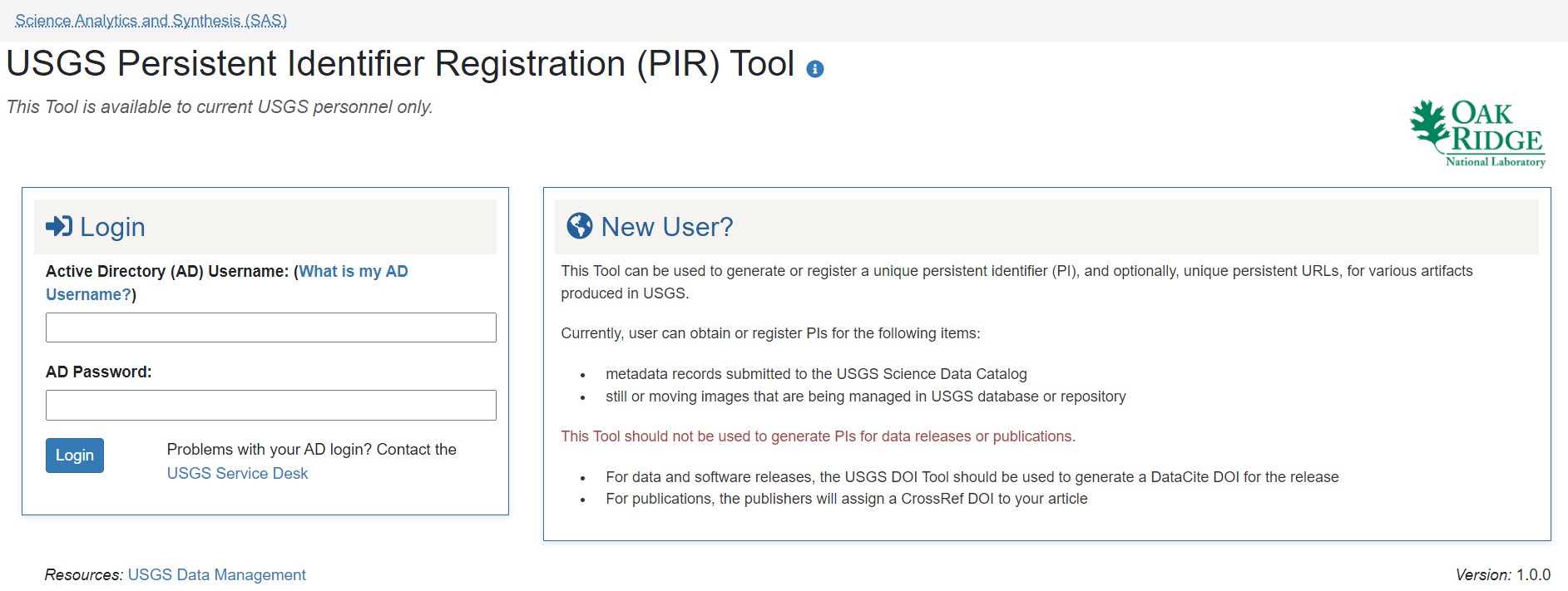Click the 'New User?' panel heading text

click(x=666, y=227)
